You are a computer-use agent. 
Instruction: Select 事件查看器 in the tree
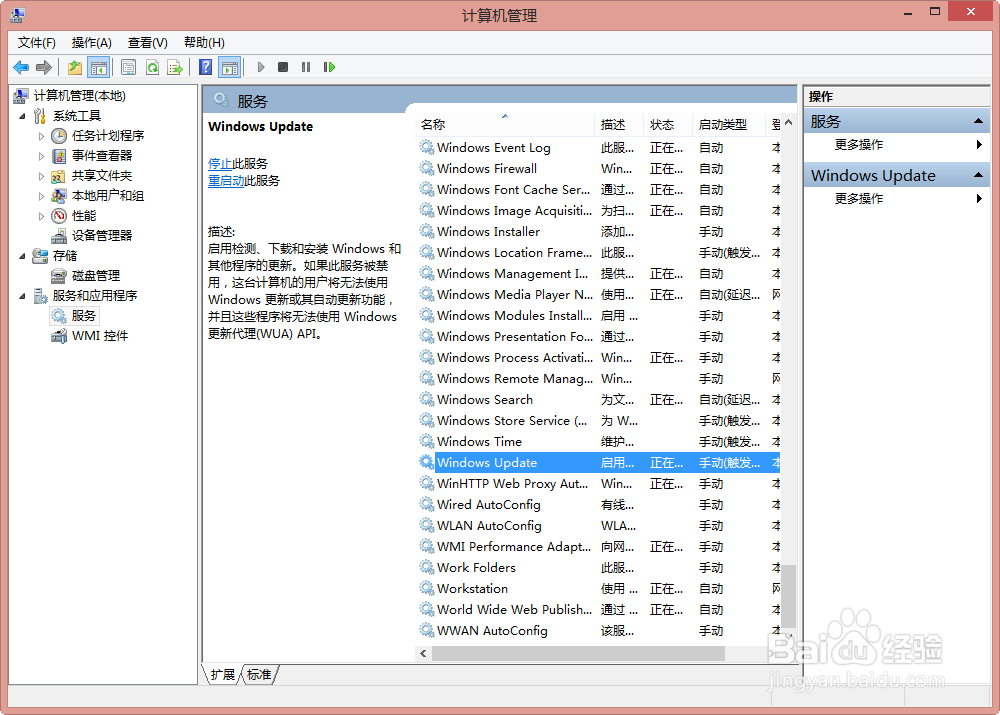pos(101,156)
